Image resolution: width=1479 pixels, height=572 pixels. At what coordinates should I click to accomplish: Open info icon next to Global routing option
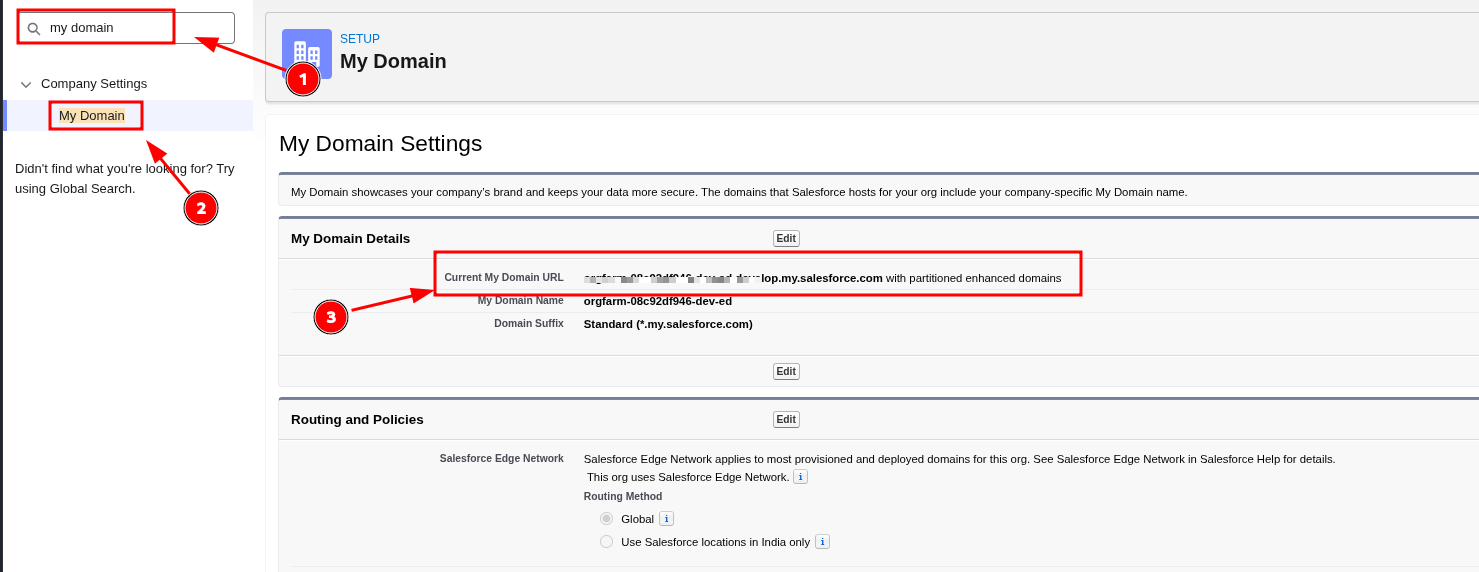[666, 519]
